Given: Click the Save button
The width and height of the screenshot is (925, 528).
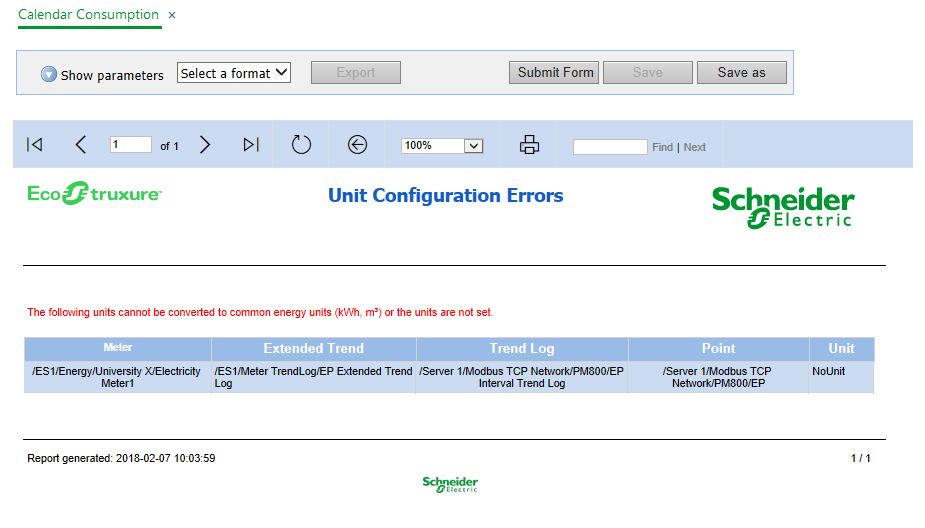Looking at the screenshot, I should point(648,73).
